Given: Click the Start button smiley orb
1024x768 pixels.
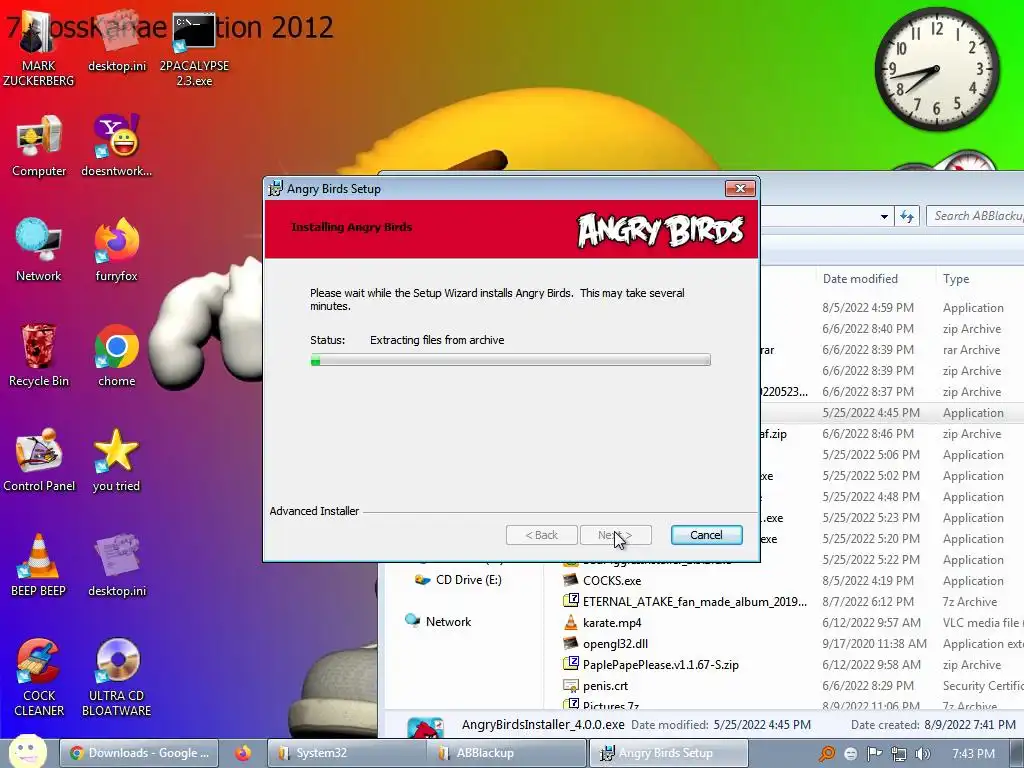Looking at the screenshot, I should pyautogui.click(x=27, y=752).
